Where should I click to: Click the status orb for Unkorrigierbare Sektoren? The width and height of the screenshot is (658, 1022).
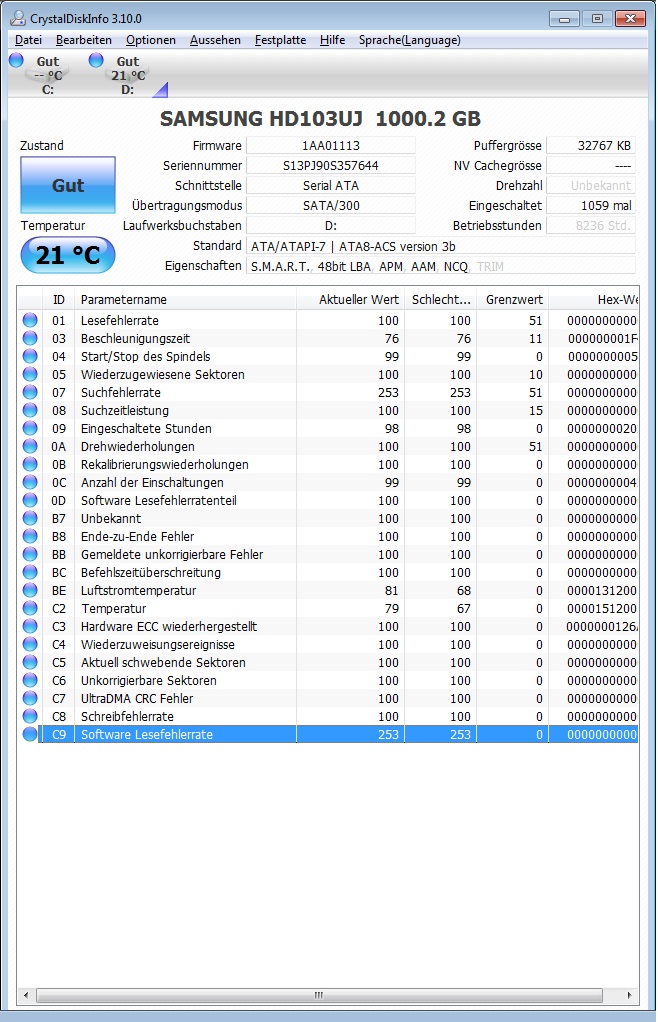[30, 680]
